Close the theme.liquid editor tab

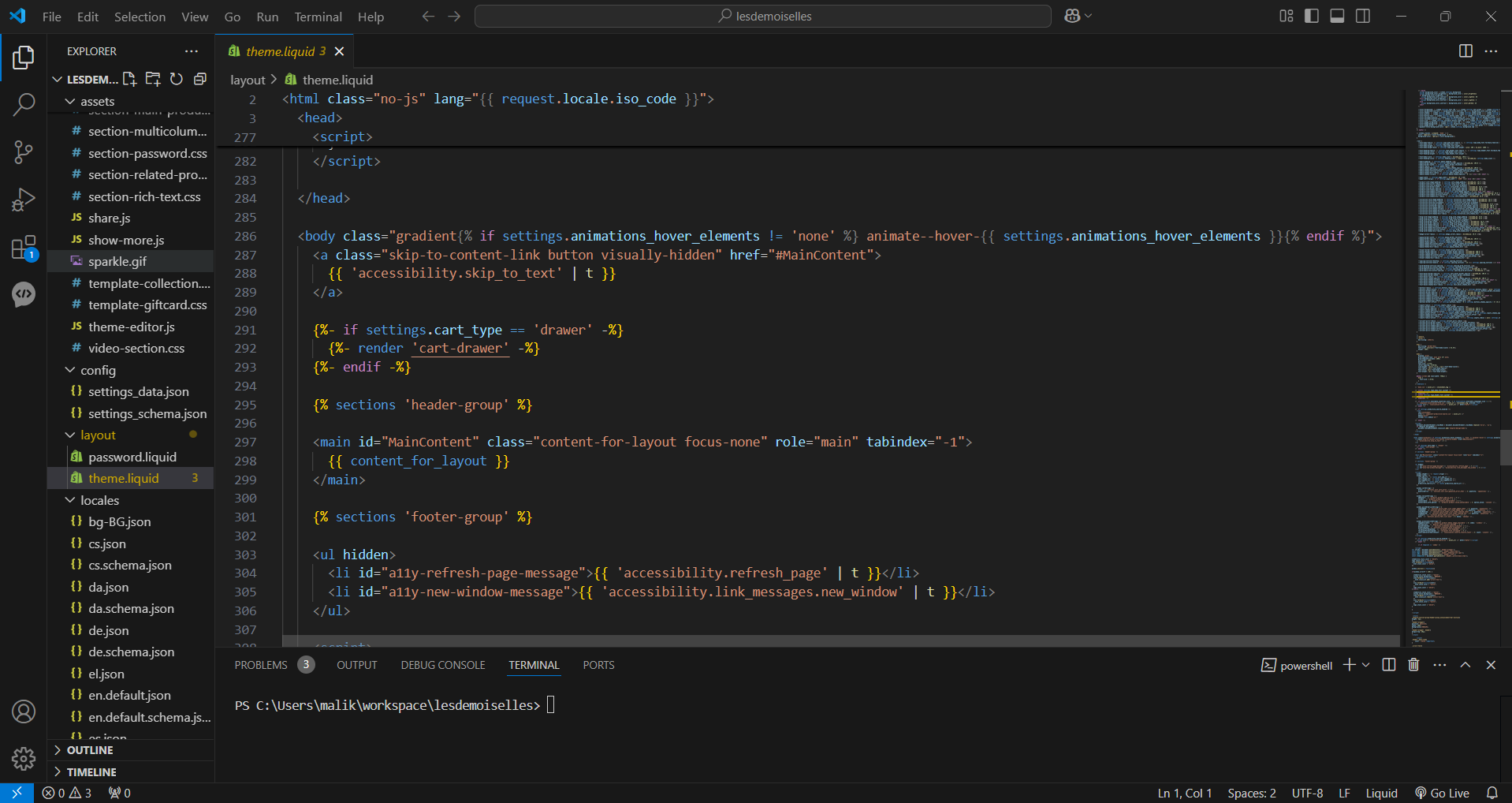click(x=339, y=51)
